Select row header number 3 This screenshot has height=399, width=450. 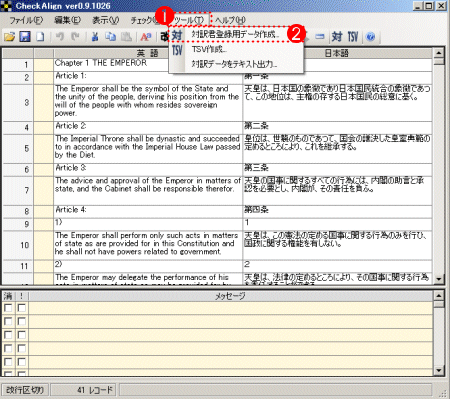pos(18,103)
